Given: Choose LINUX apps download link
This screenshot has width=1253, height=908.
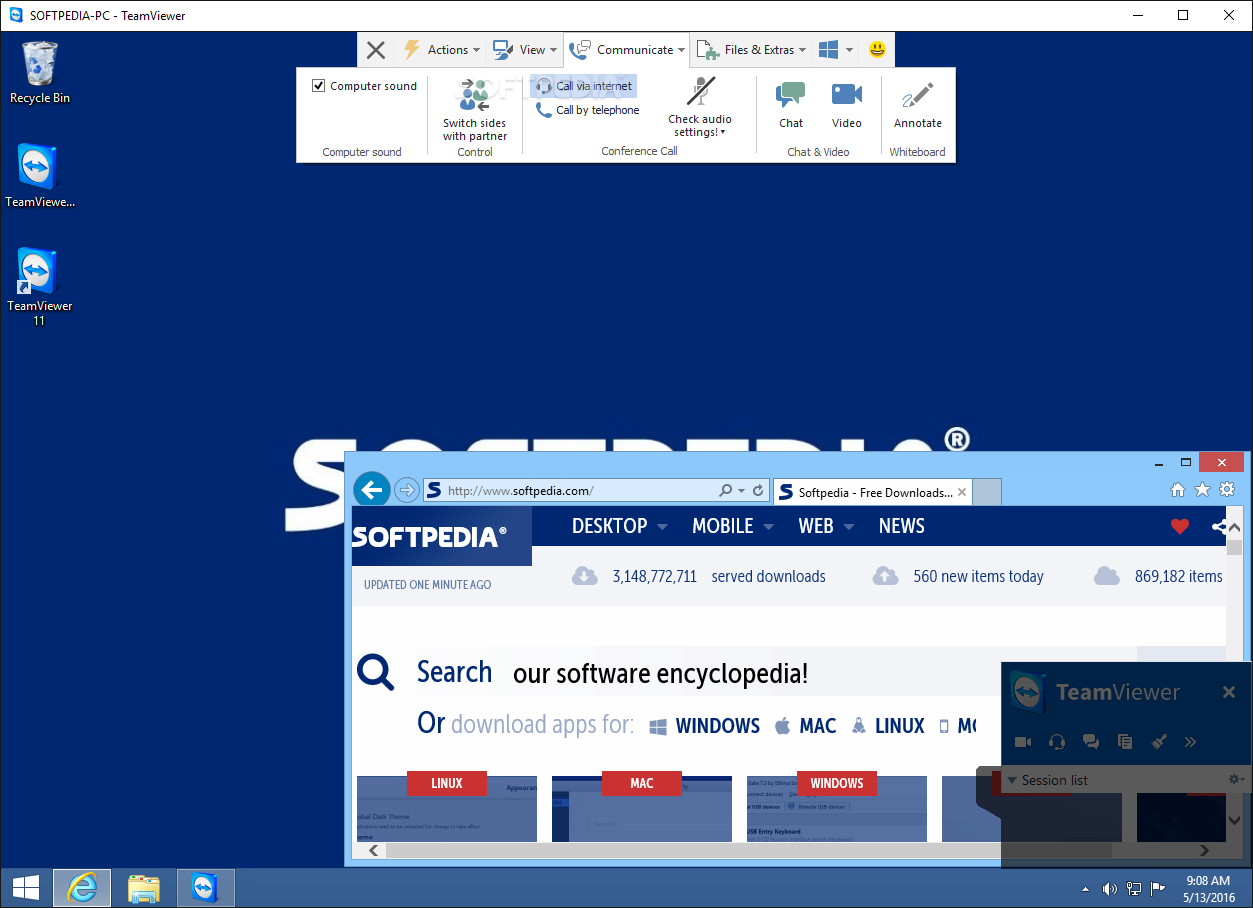Looking at the screenshot, I should click(888, 726).
